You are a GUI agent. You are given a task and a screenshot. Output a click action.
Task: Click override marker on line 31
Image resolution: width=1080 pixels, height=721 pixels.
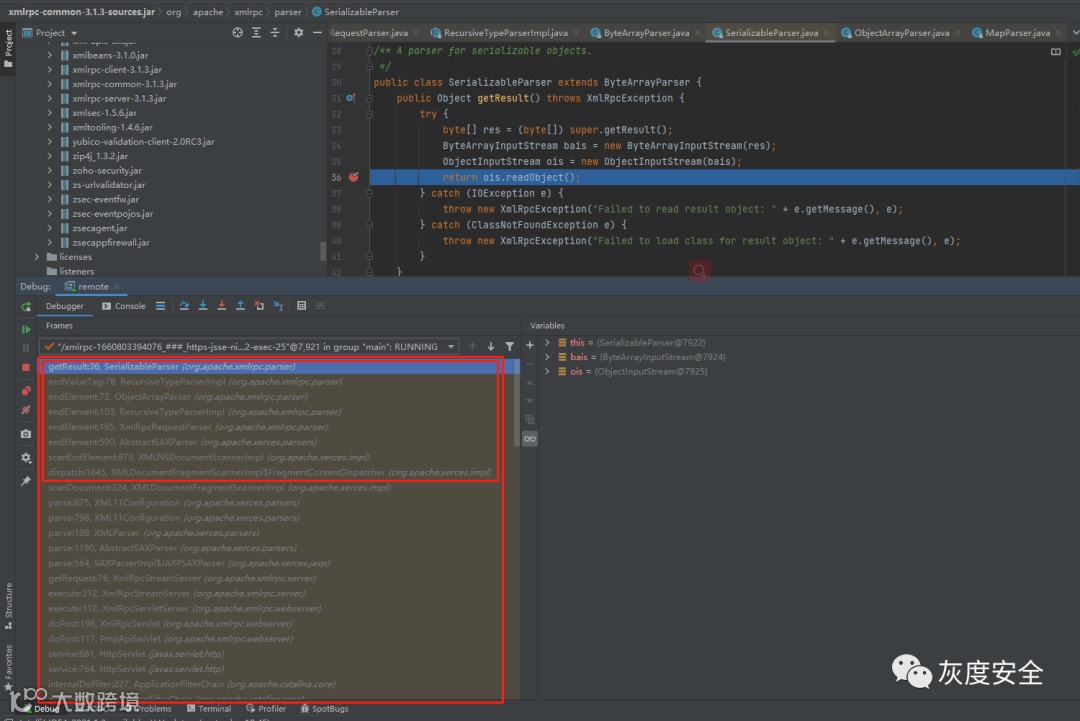351,98
